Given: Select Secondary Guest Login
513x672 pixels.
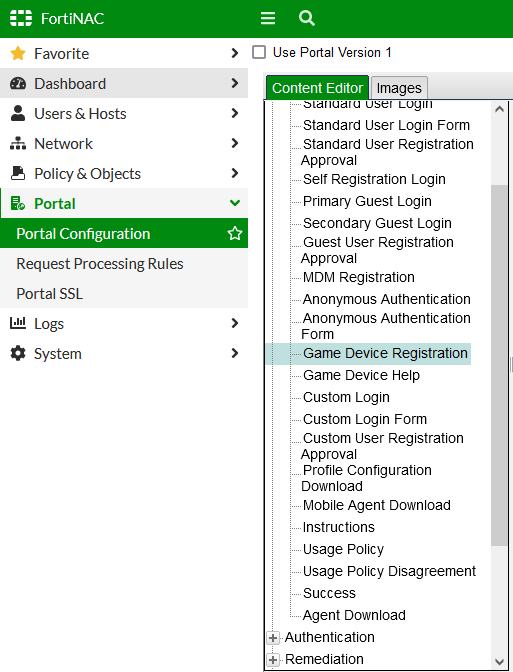Looking at the screenshot, I should [377, 223].
